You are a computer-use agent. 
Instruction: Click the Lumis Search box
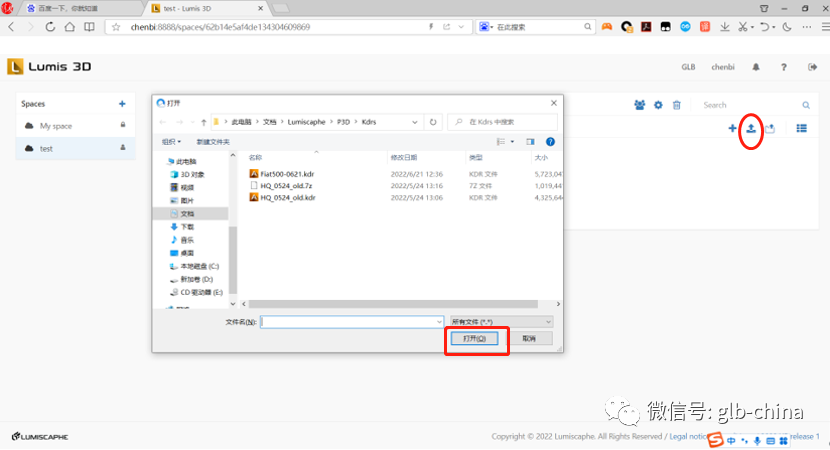pyautogui.click(x=751, y=105)
